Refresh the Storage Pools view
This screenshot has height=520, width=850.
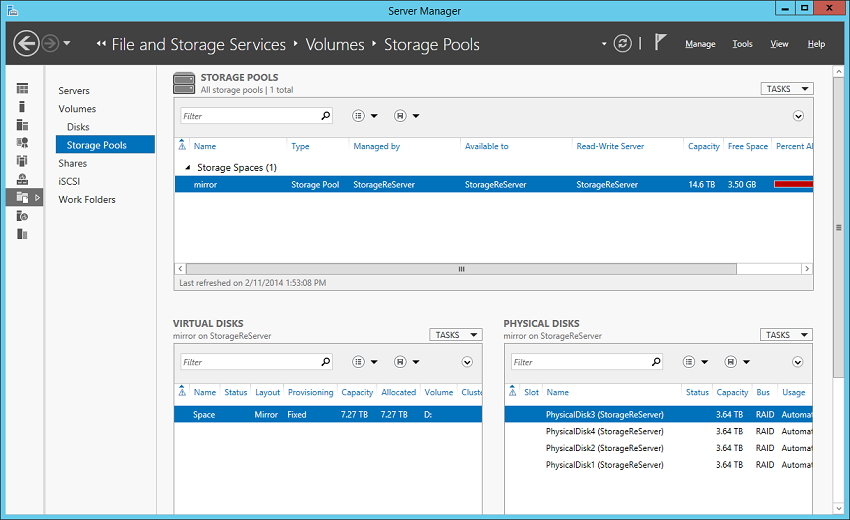coord(622,43)
